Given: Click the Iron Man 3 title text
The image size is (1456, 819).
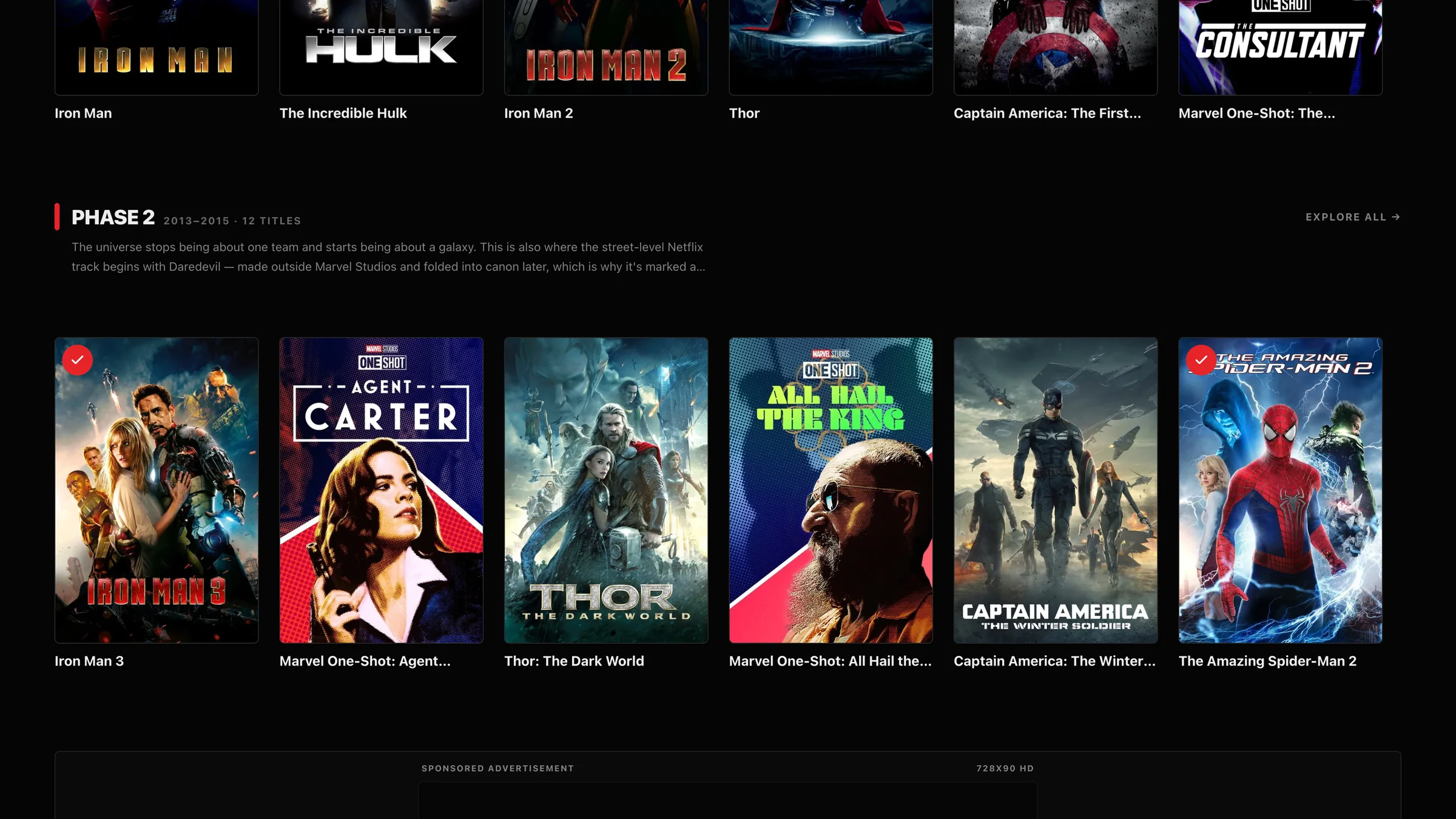Looking at the screenshot, I should (89, 661).
